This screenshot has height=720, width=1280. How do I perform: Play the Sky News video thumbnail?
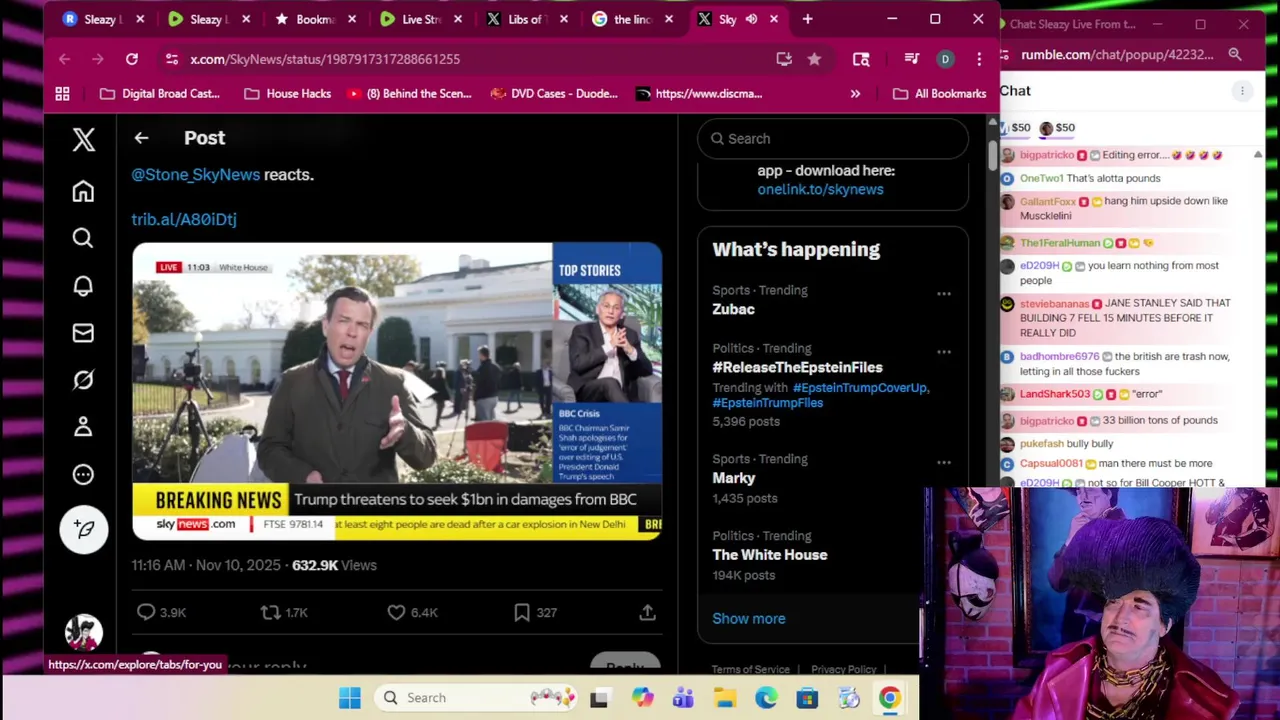pyautogui.click(x=397, y=391)
